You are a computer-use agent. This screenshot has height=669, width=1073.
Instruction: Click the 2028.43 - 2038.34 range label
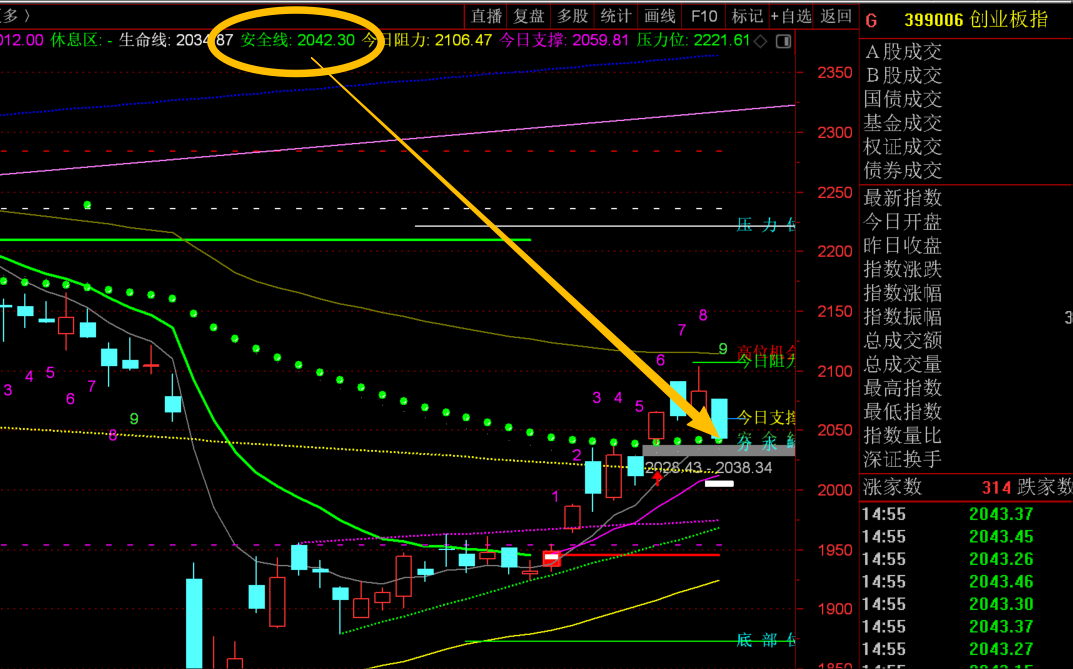click(708, 468)
